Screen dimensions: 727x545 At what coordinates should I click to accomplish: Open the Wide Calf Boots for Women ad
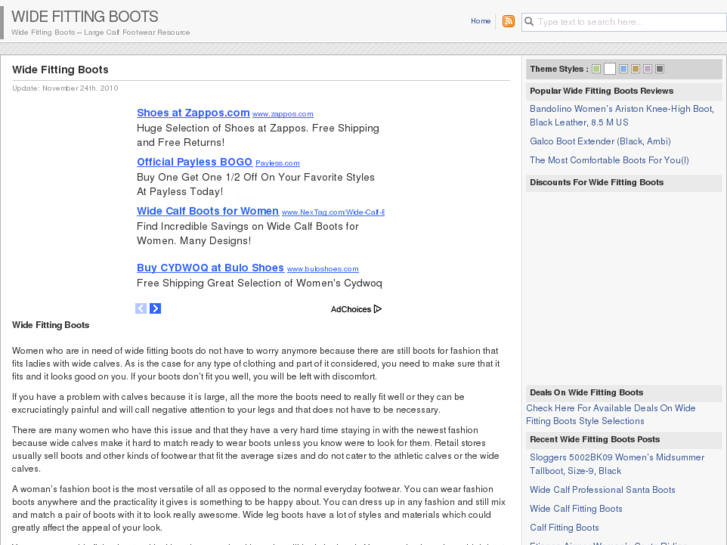[x=208, y=211]
